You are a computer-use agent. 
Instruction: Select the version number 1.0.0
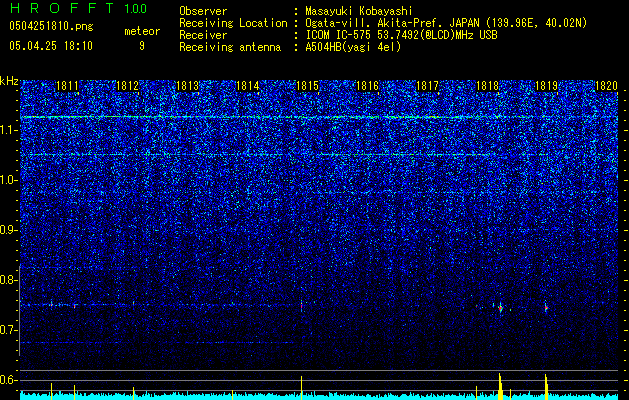[x=136, y=8]
